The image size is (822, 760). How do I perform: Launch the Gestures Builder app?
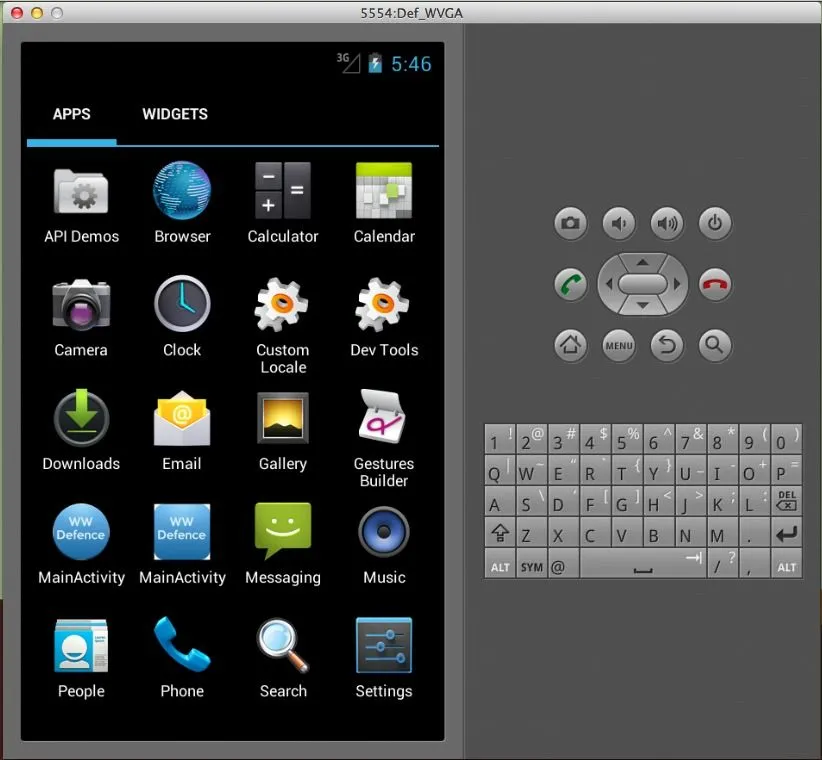pos(384,420)
